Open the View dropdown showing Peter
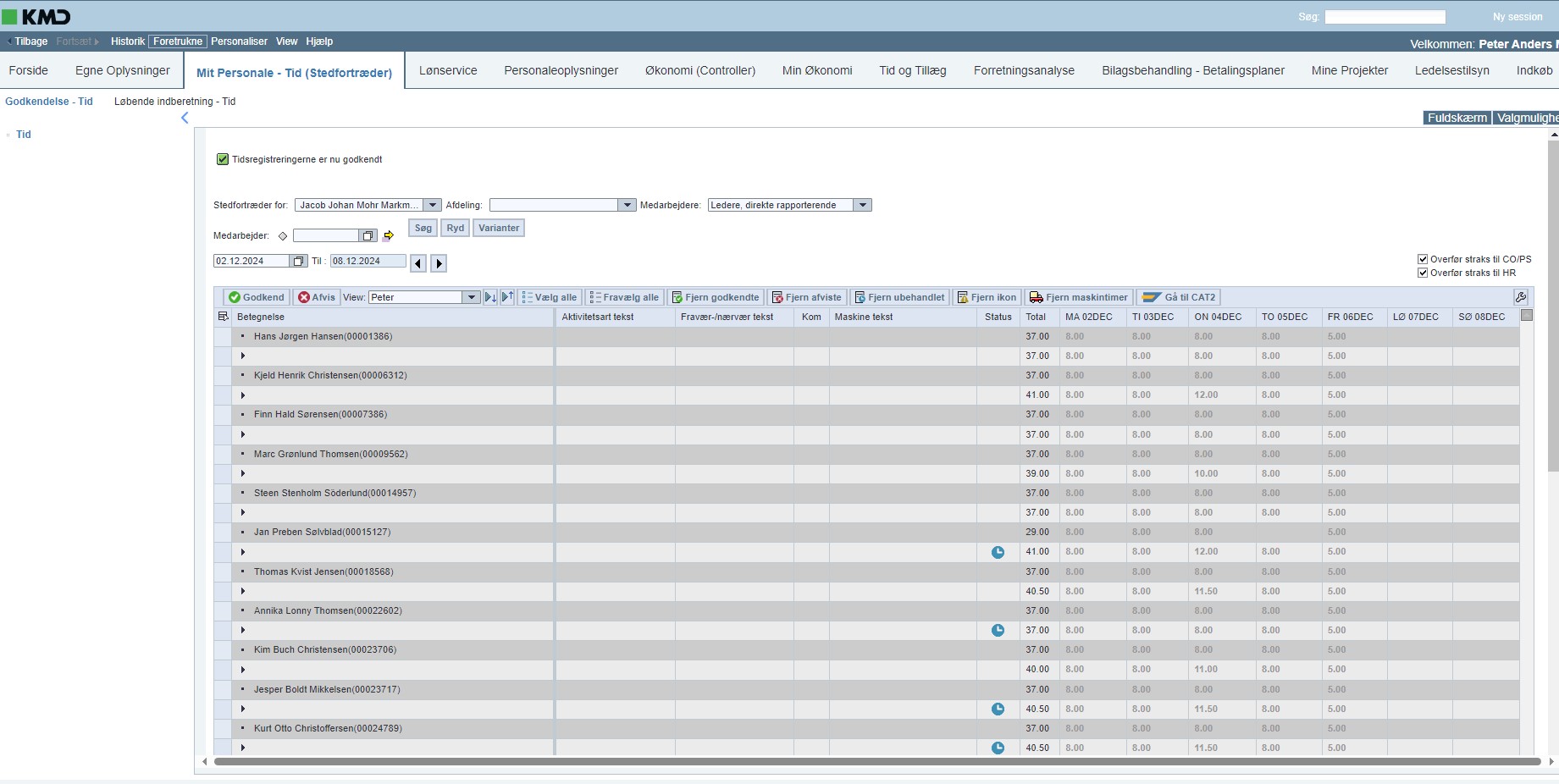The height and width of the screenshot is (784, 1559). pos(472,297)
